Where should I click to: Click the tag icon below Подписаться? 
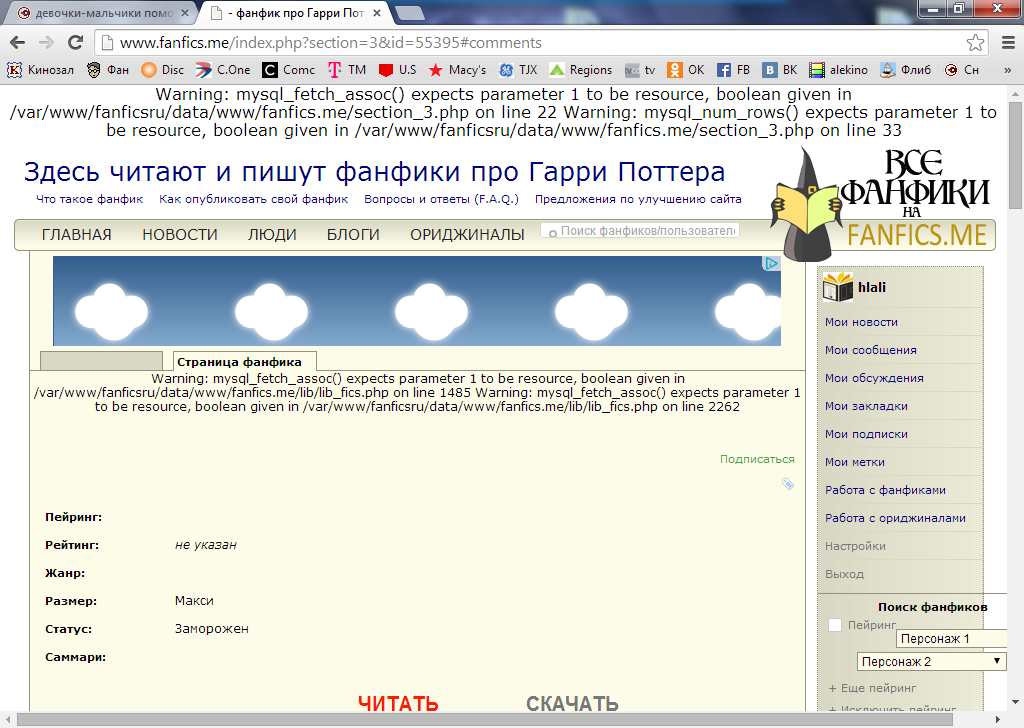(x=789, y=483)
